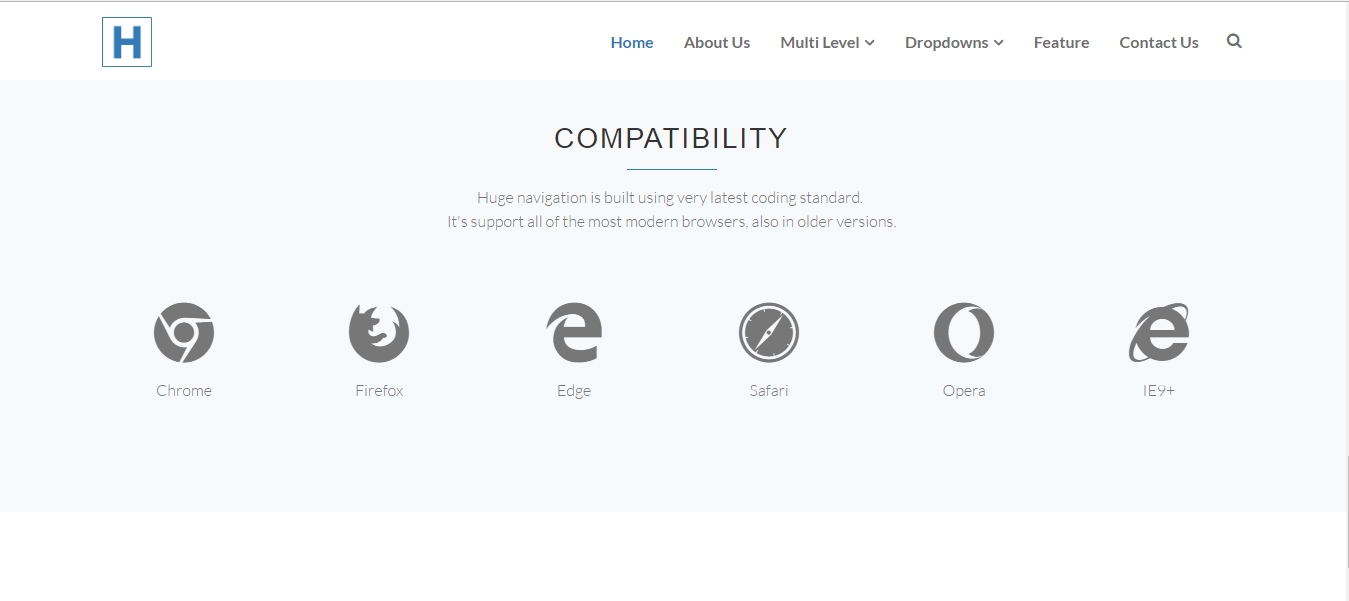
Task: Click the IE9+ label text
Action: (x=1159, y=390)
